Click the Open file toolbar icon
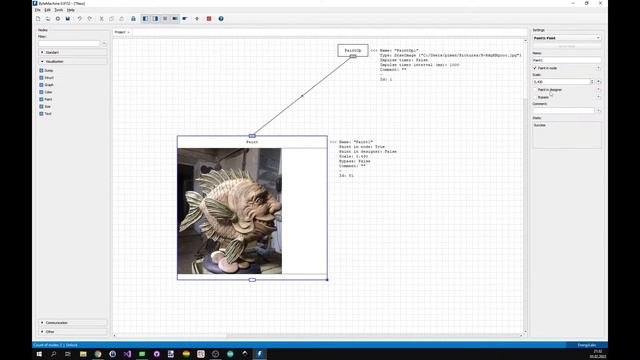640x360 pixels. click(48, 19)
